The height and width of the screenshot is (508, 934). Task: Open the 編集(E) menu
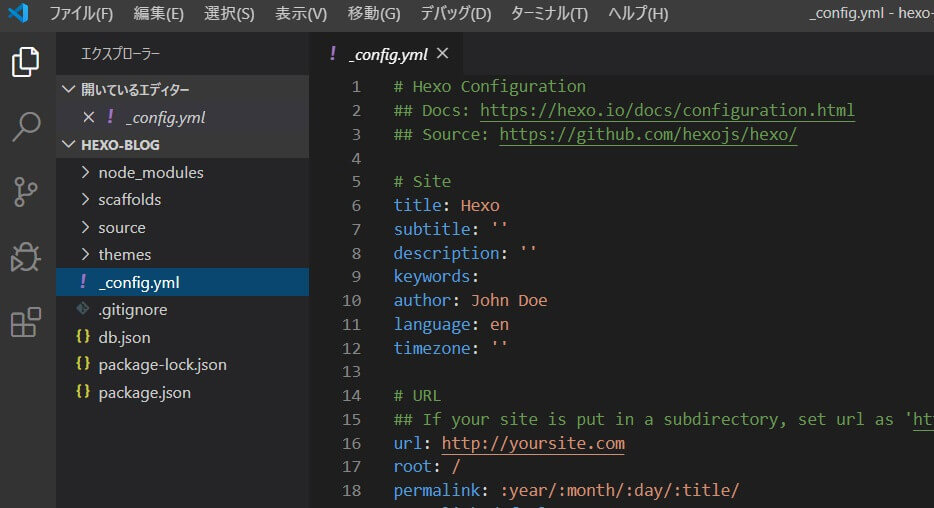click(158, 13)
